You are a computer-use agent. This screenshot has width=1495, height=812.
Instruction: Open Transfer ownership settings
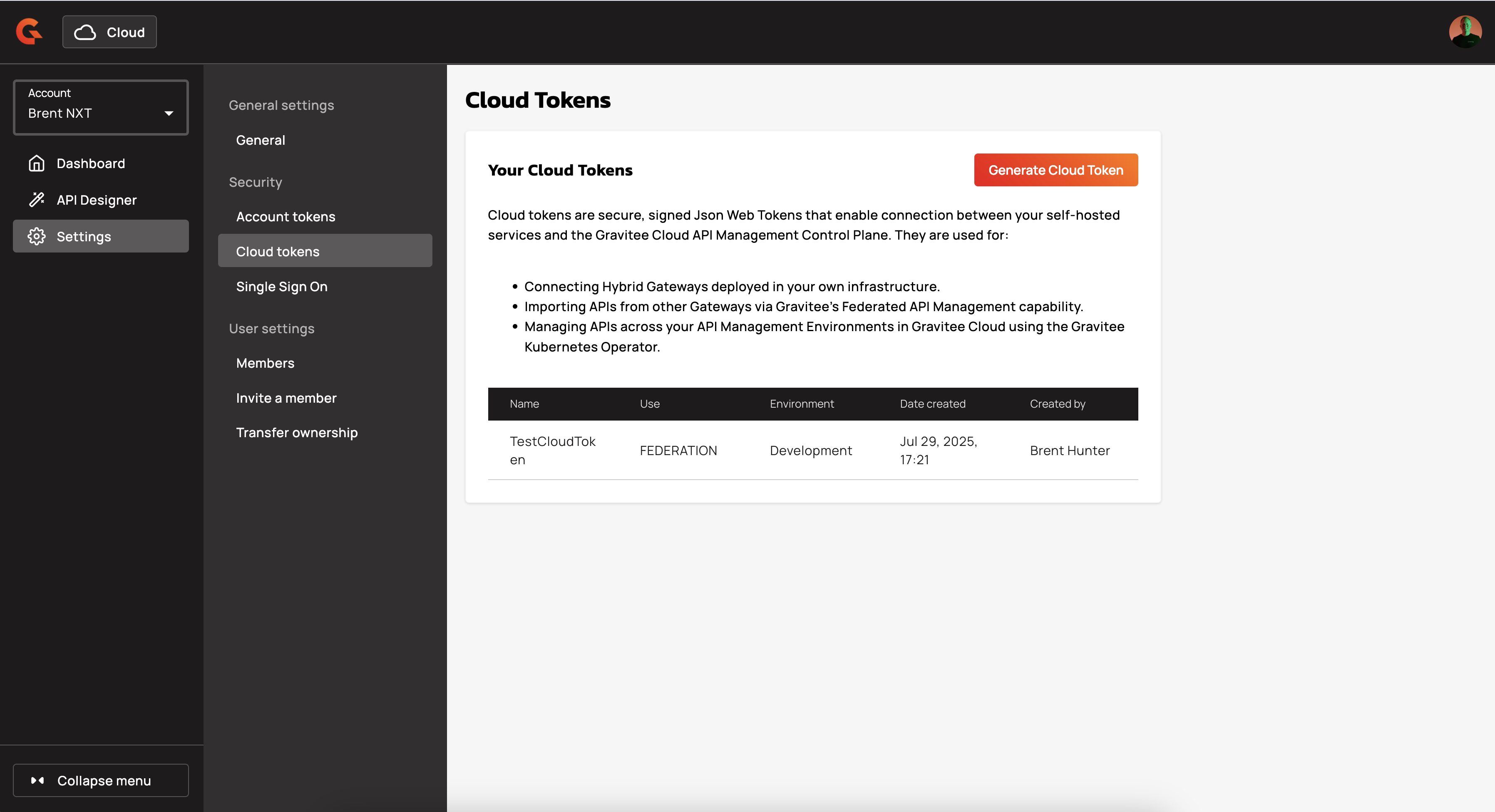(x=297, y=433)
